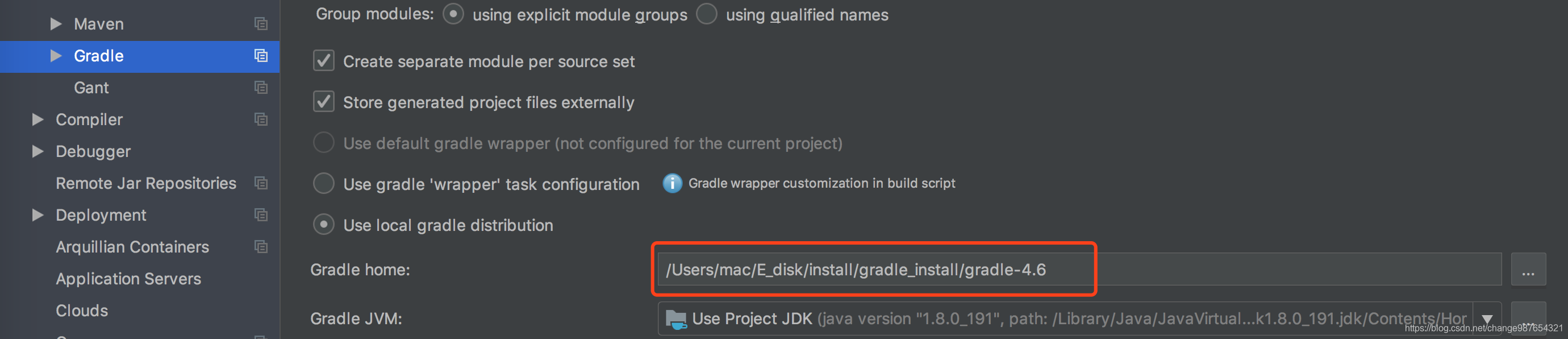
Task: Expand the Compiler tree node
Action: tap(37, 119)
